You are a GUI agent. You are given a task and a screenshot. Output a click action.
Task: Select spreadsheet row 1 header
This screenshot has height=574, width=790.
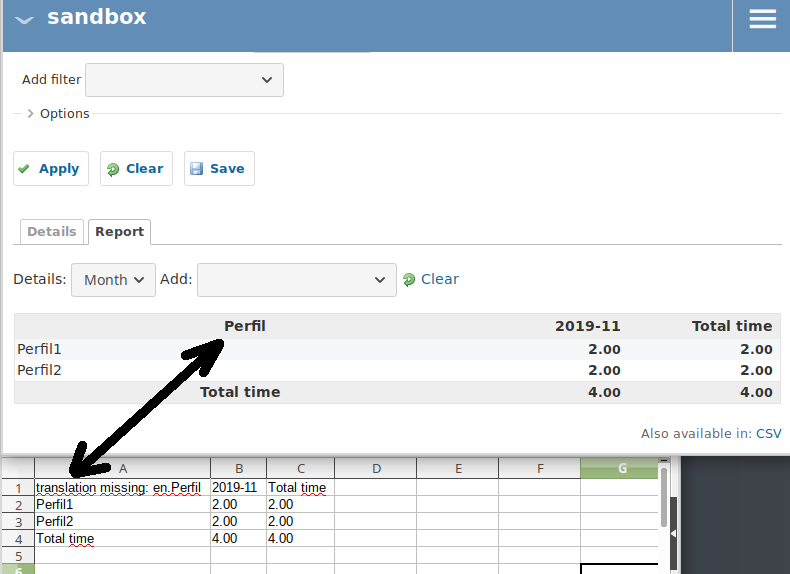pyautogui.click(x=18, y=487)
